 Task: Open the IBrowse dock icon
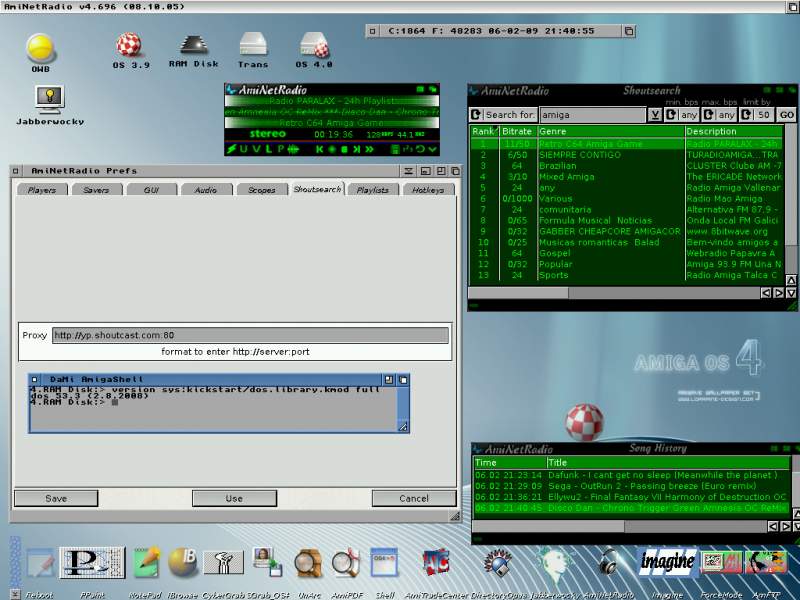[181, 560]
